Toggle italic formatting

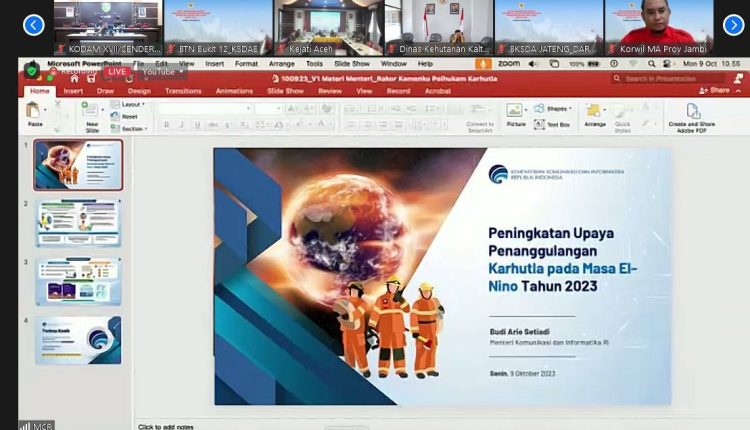pos(180,125)
